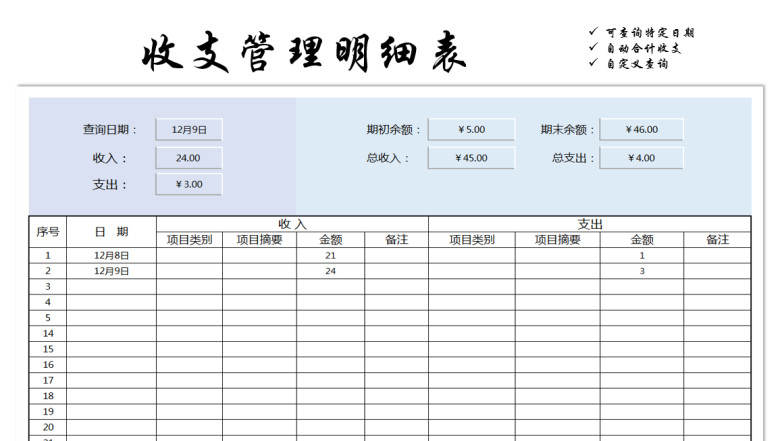This screenshot has width=780, height=441.
Task: Click the 收入 value box showing 24.00
Action: coord(189,158)
